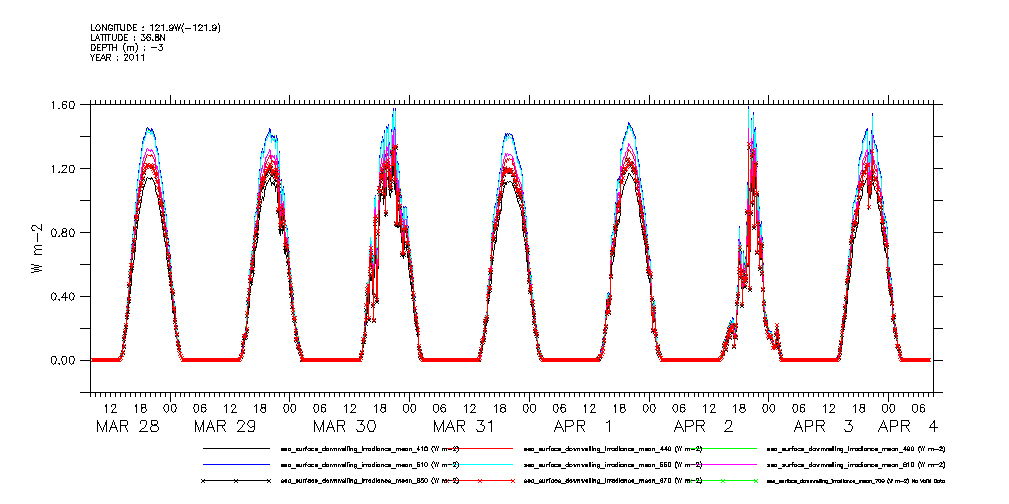Select the irradiance_mean_700 No Valid Data label

[x=856, y=481]
